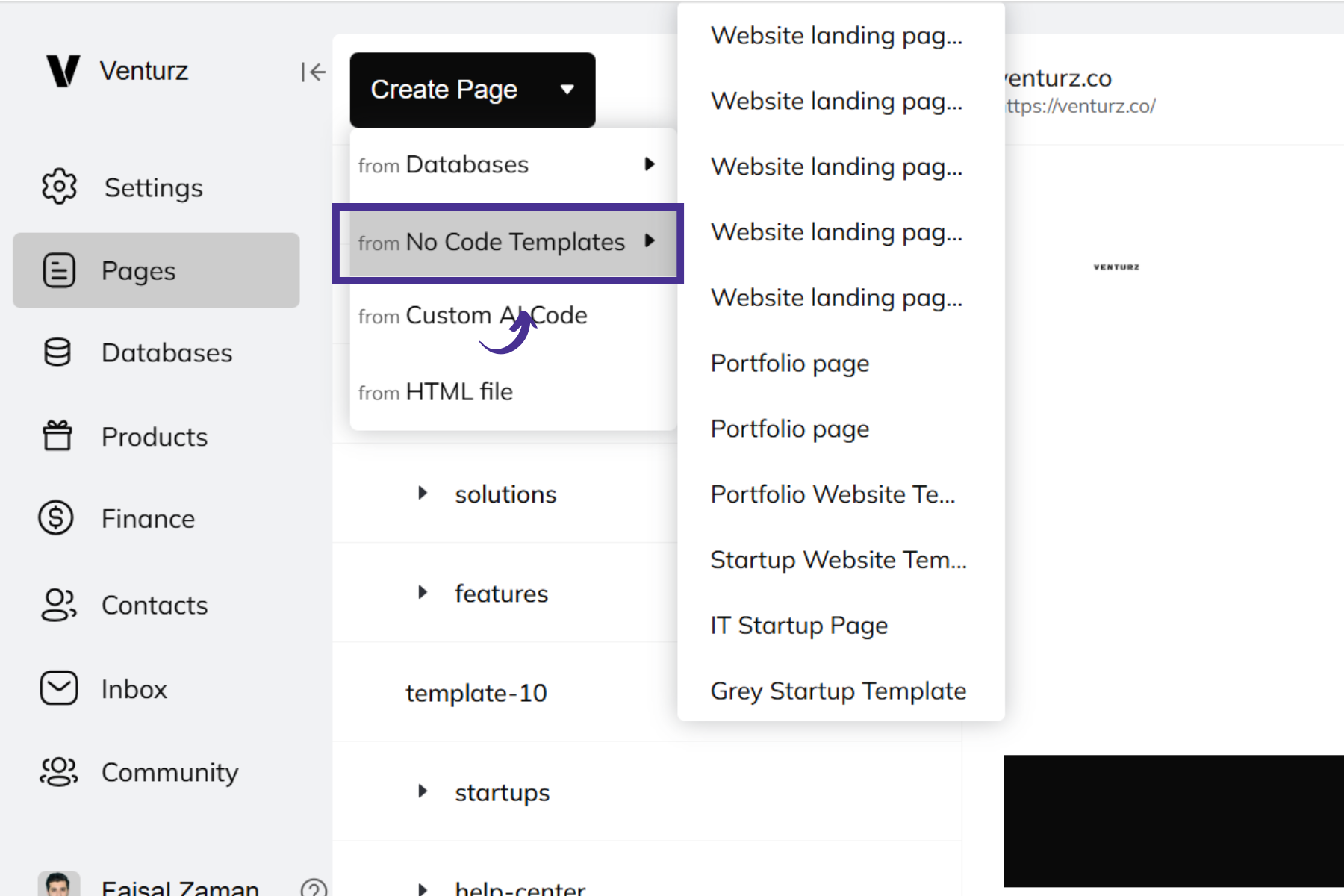The width and height of the screenshot is (1344, 896).
Task: Expand the help-center page folder
Action: coord(423,889)
